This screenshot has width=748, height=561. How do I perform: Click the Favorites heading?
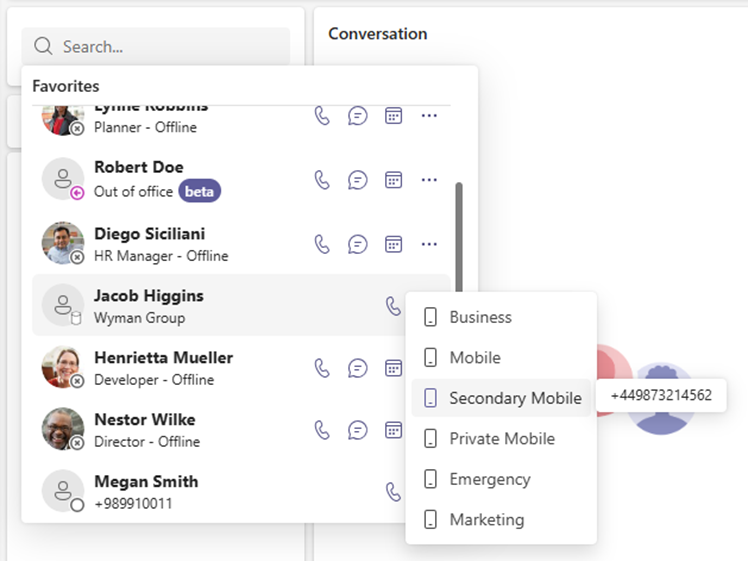click(66, 86)
